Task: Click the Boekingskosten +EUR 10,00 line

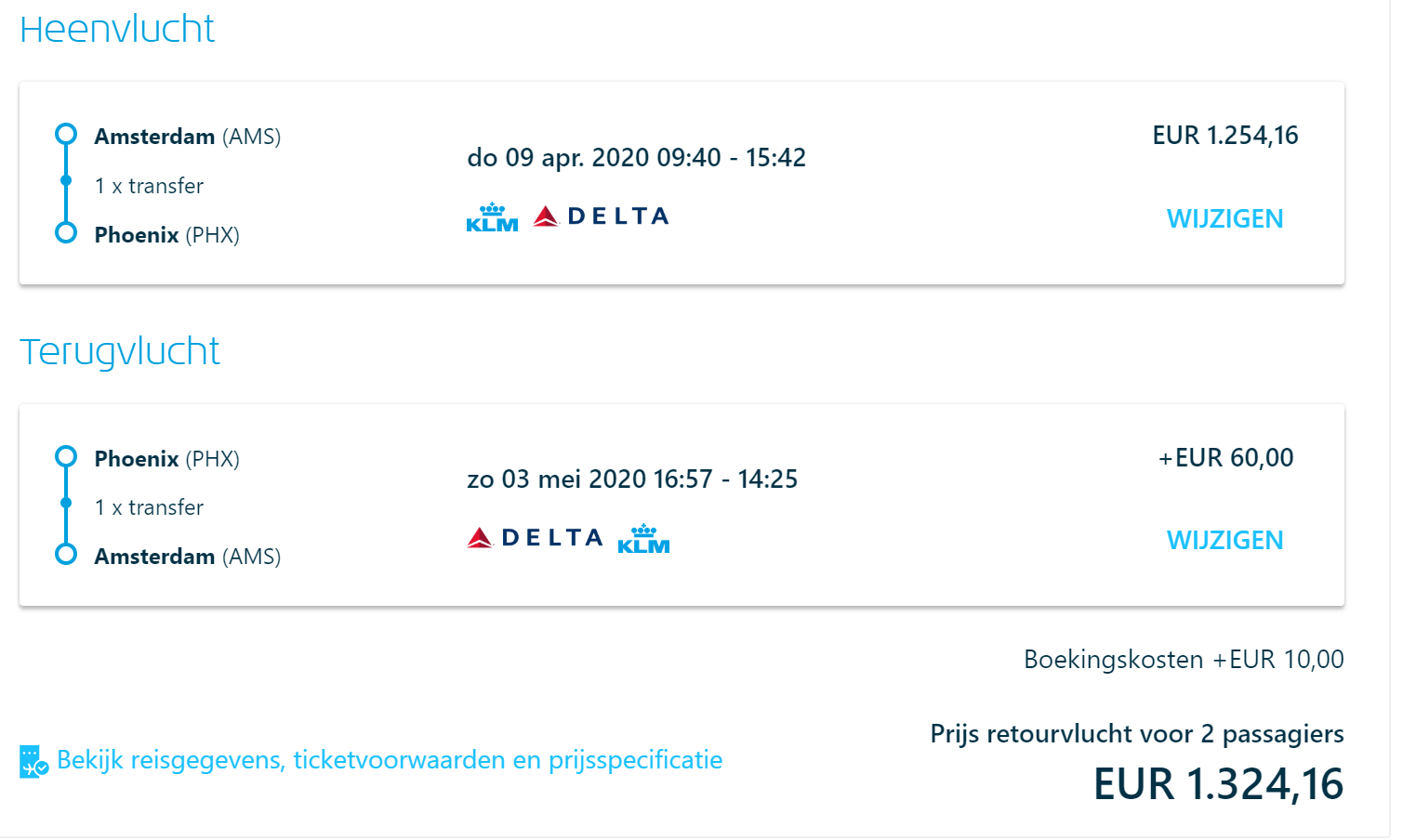Action: point(1183,660)
